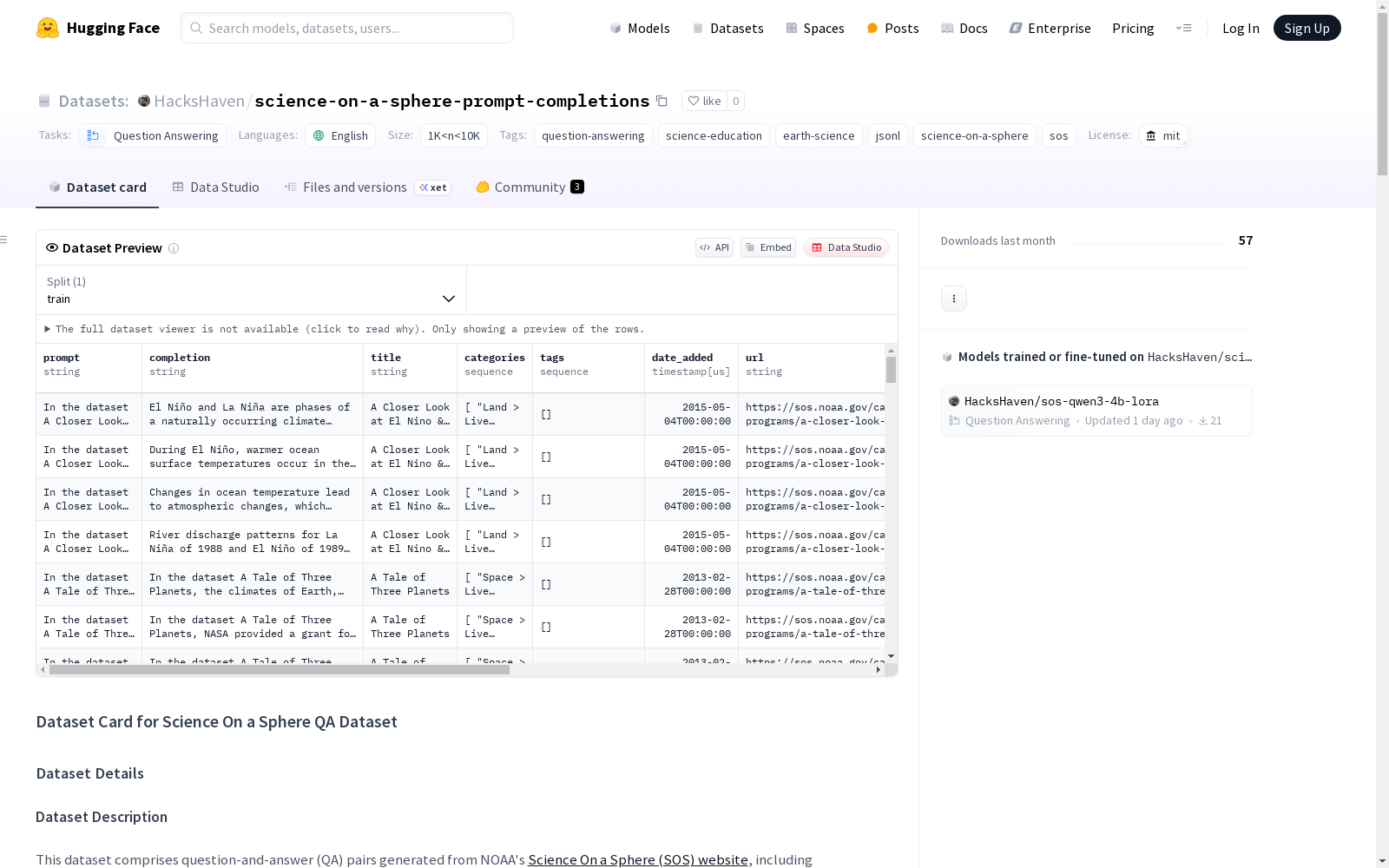1389x868 pixels.
Task: Open the HacksHaven author link
Action: coord(199,101)
